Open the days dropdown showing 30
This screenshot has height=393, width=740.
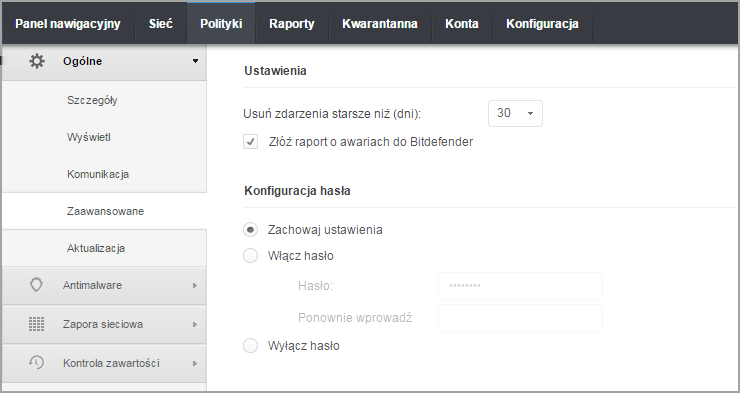(515, 113)
